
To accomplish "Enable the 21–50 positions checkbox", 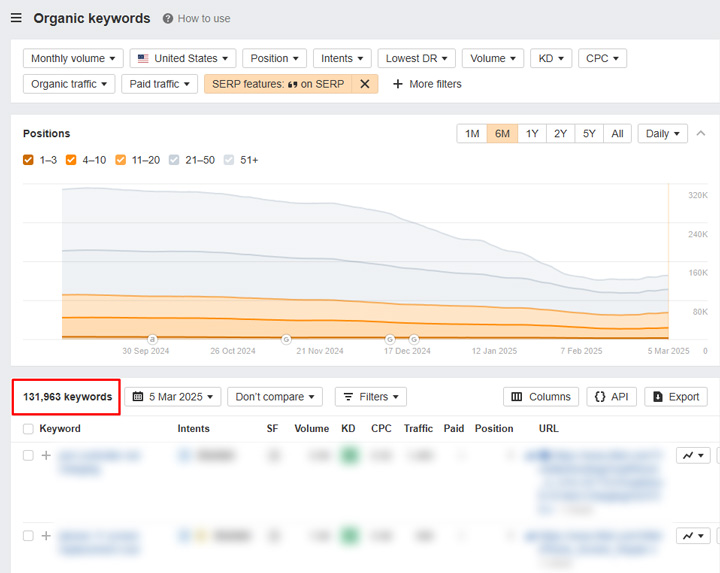I will pos(174,160).
